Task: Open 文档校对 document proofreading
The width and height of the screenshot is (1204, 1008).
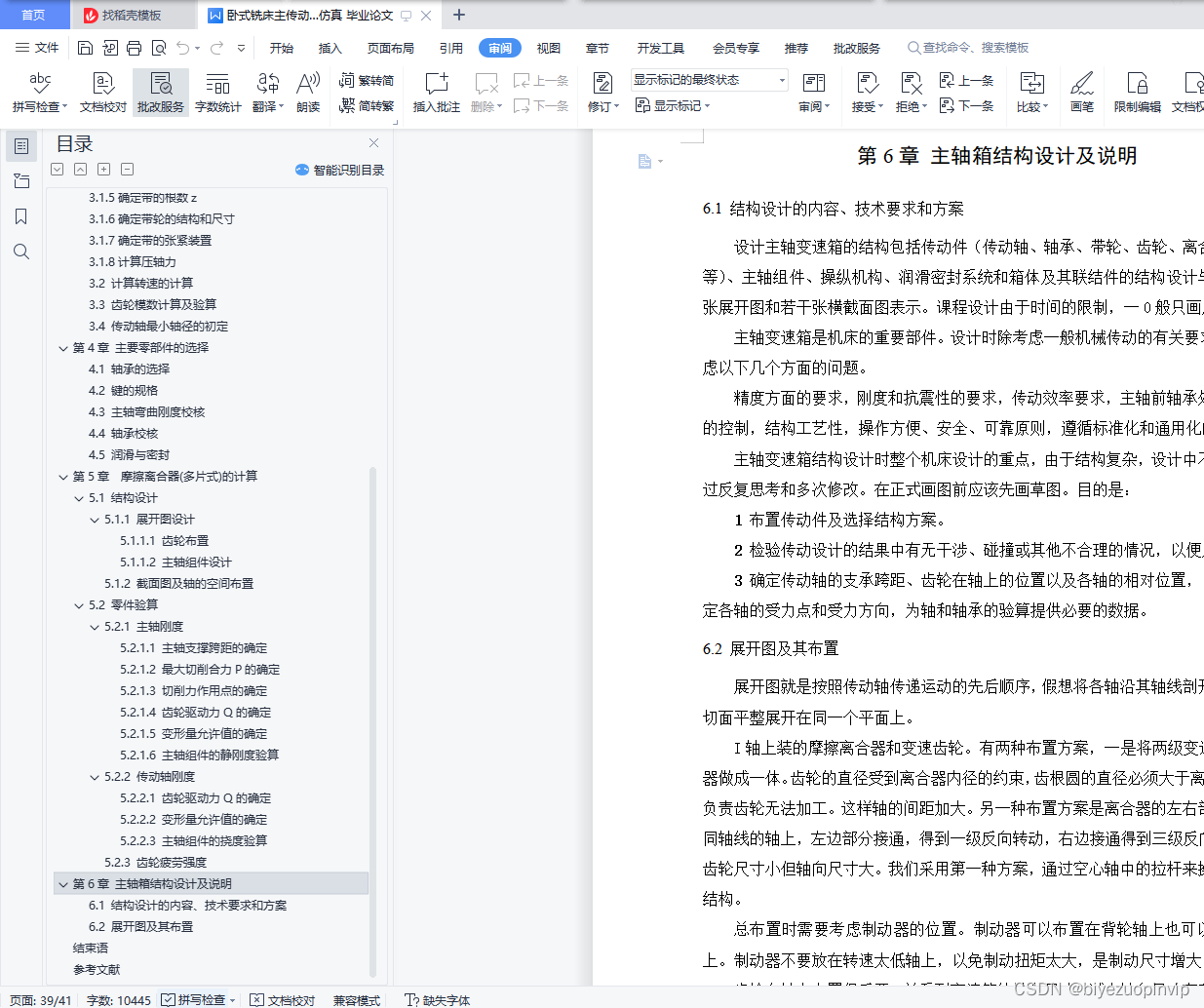Action: pos(102,93)
